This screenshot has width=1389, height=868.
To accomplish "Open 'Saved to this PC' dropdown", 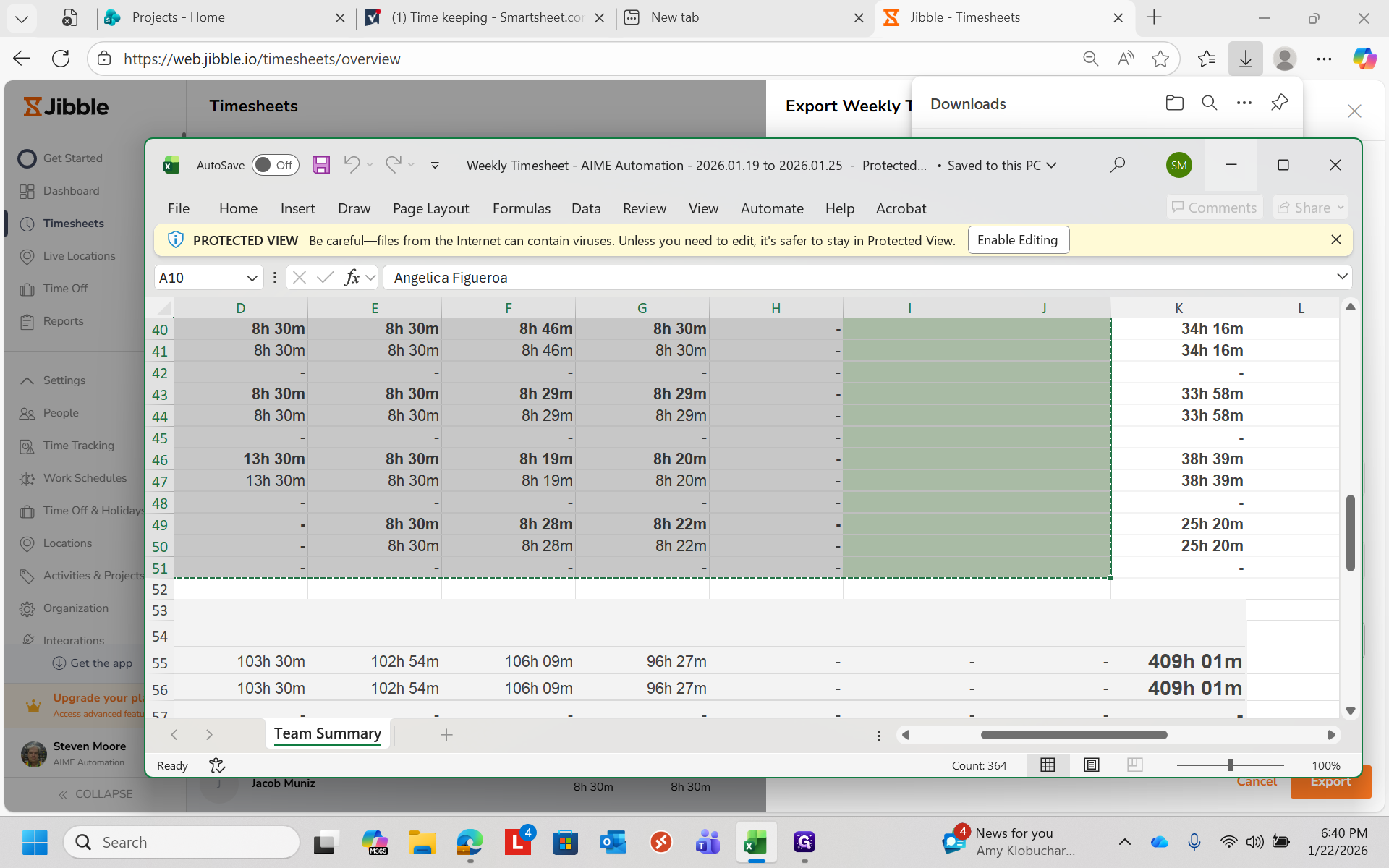I will click(x=1051, y=165).
